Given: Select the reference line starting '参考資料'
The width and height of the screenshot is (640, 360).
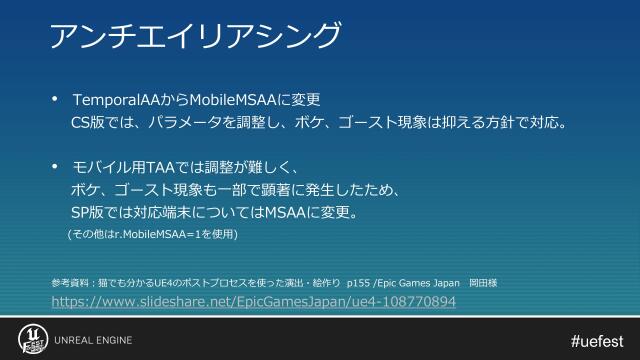Looking at the screenshot, I should point(274,283).
